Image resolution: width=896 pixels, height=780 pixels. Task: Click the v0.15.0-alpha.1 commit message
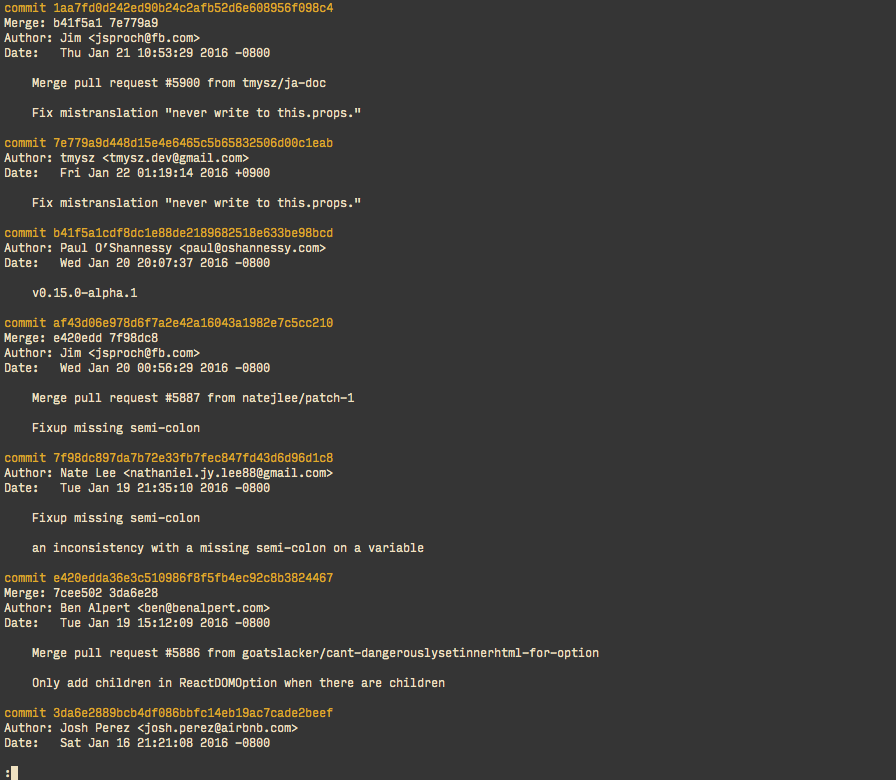tap(85, 293)
